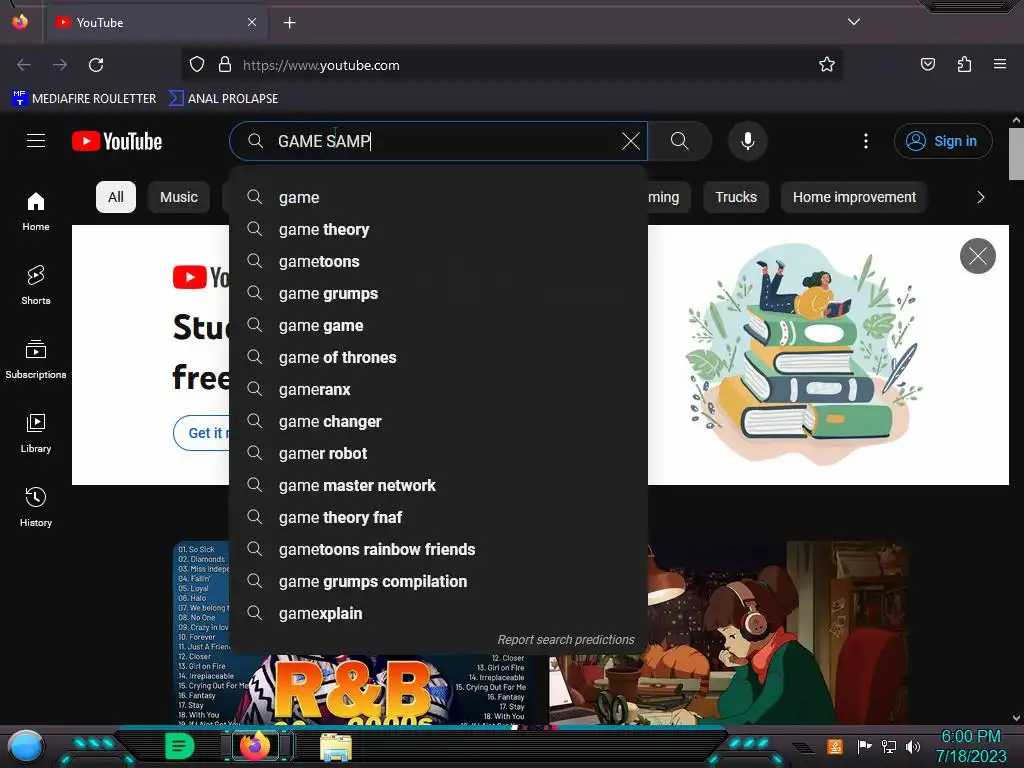Select 'game grumps compilation' suggestion

(438, 581)
